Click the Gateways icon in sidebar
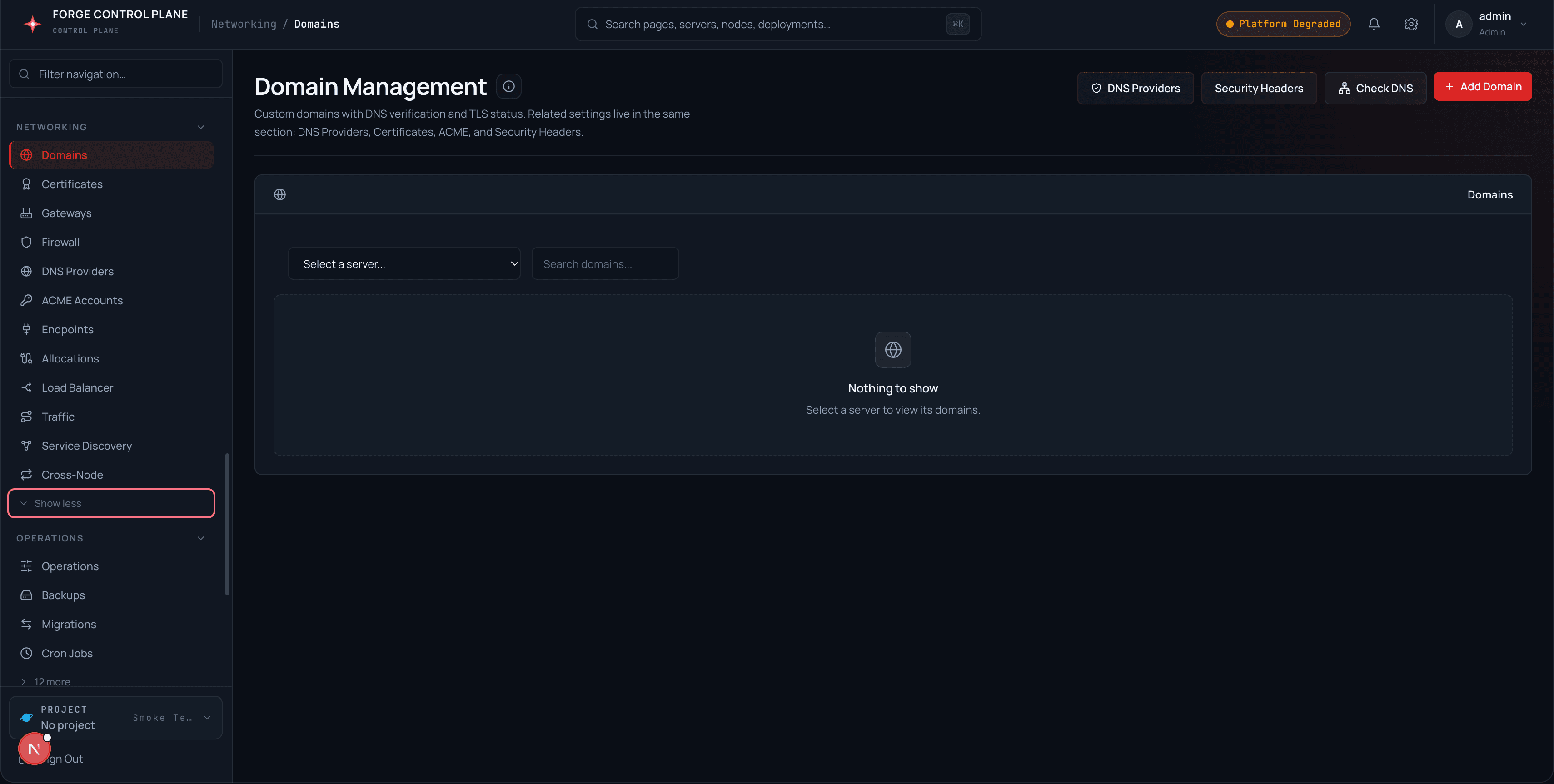 click(x=26, y=213)
